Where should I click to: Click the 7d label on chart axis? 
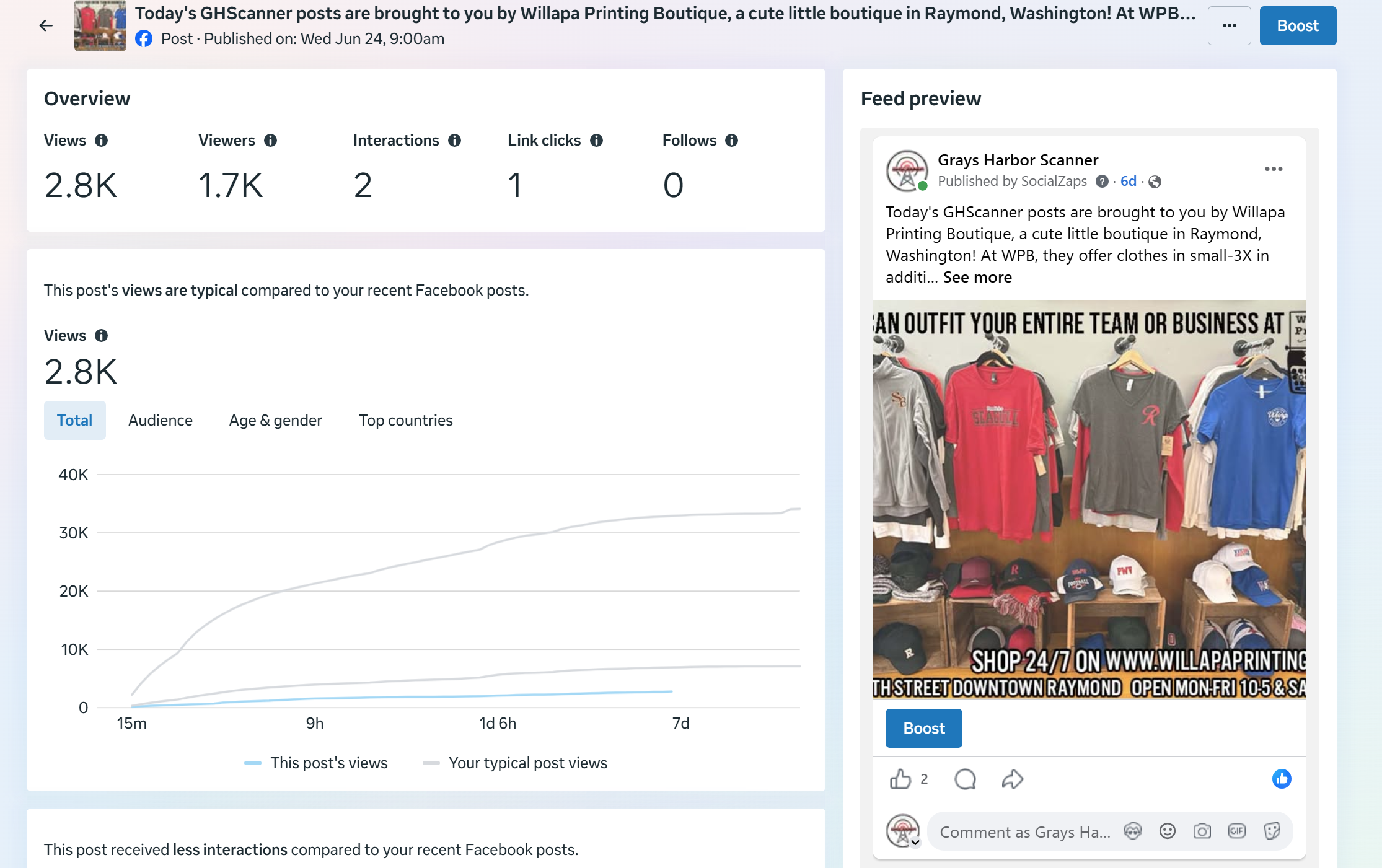point(680,723)
